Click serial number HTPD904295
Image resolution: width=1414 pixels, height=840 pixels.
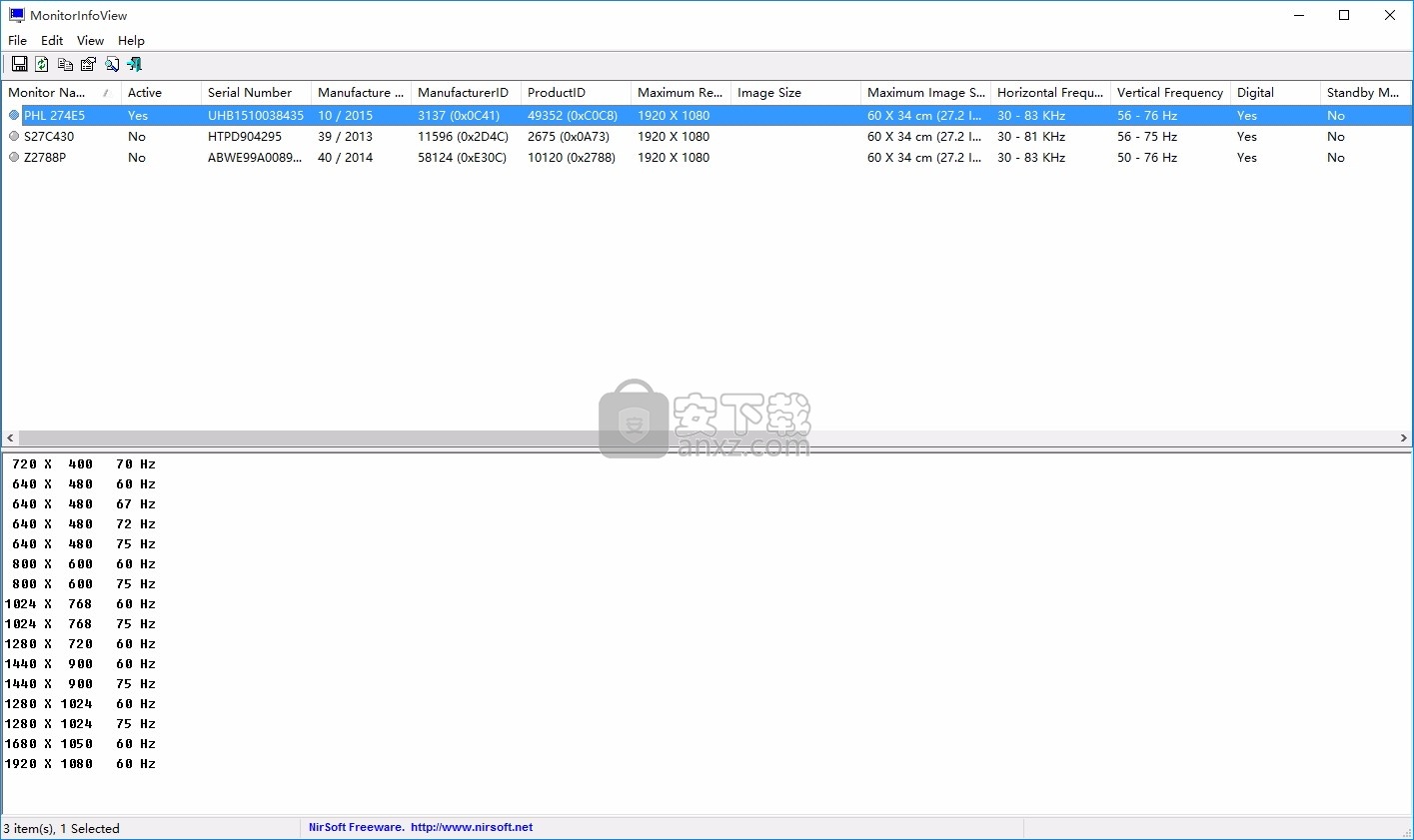tap(245, 136)
